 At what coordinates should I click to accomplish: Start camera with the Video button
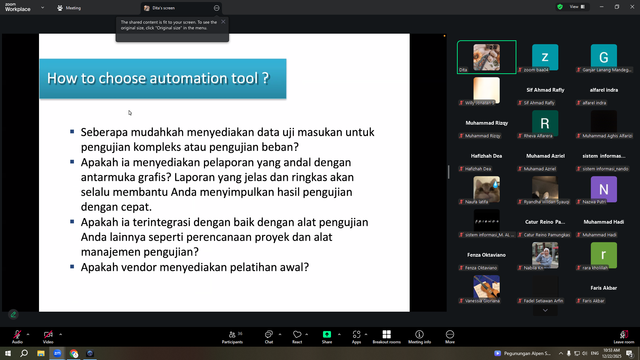tap(48, 336)
